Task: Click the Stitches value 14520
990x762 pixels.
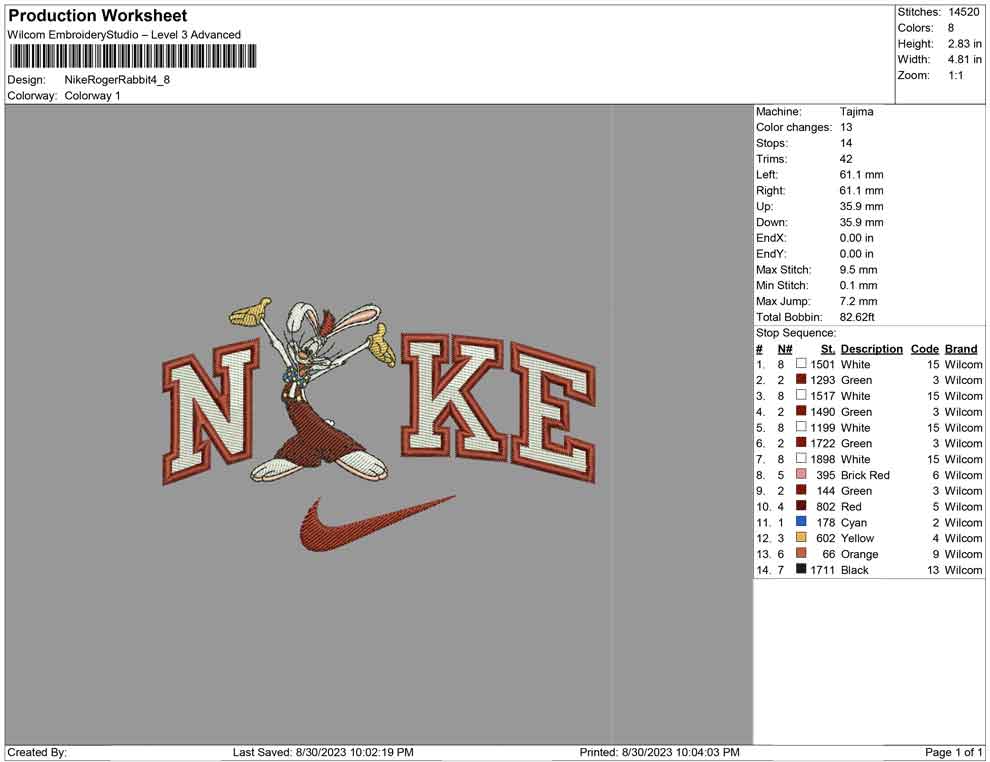Action: (963, 12)
